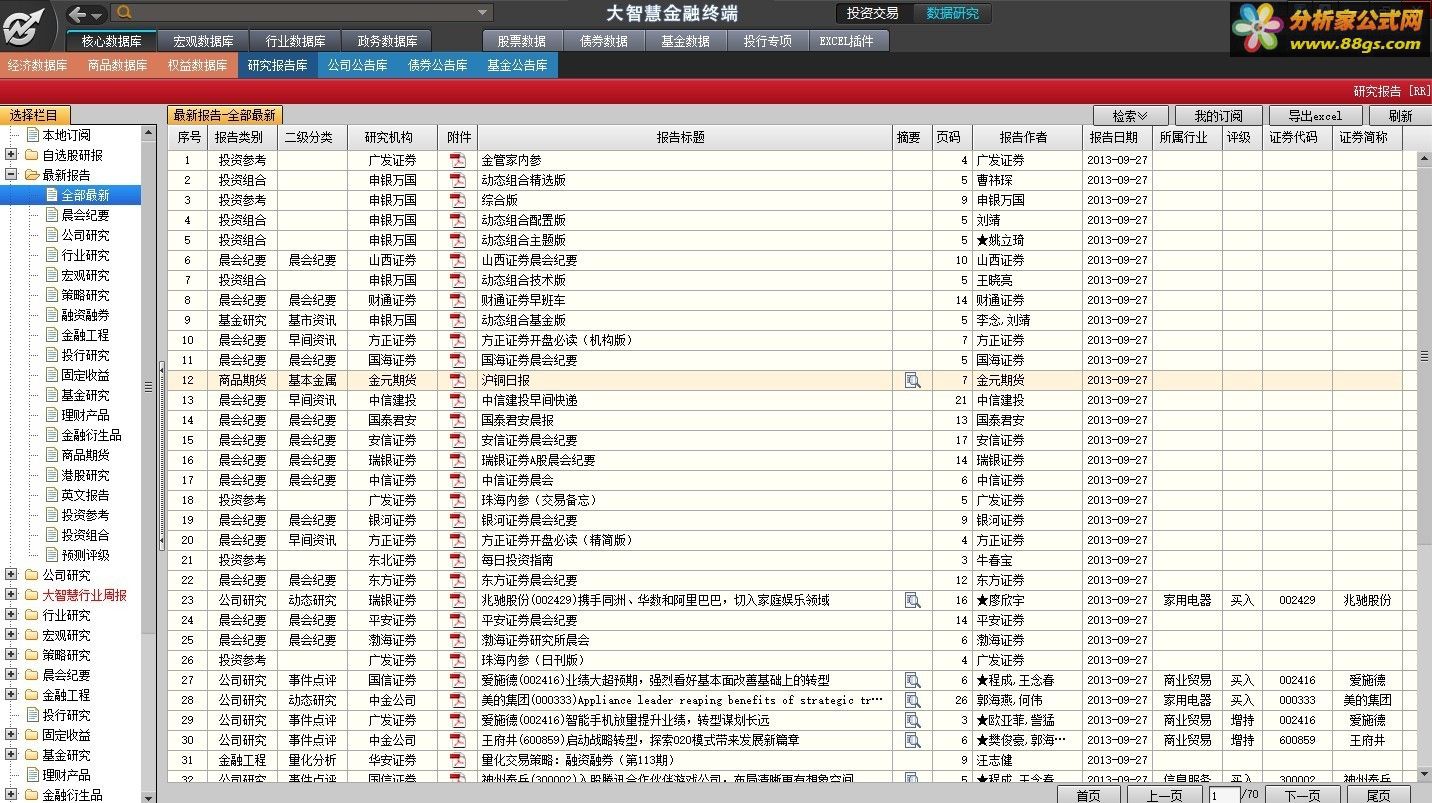Open PDF for 安信证券晨会纪要
Image resolution: width=1432 pixels, height=803 pixels.
(x=458, y=440)
